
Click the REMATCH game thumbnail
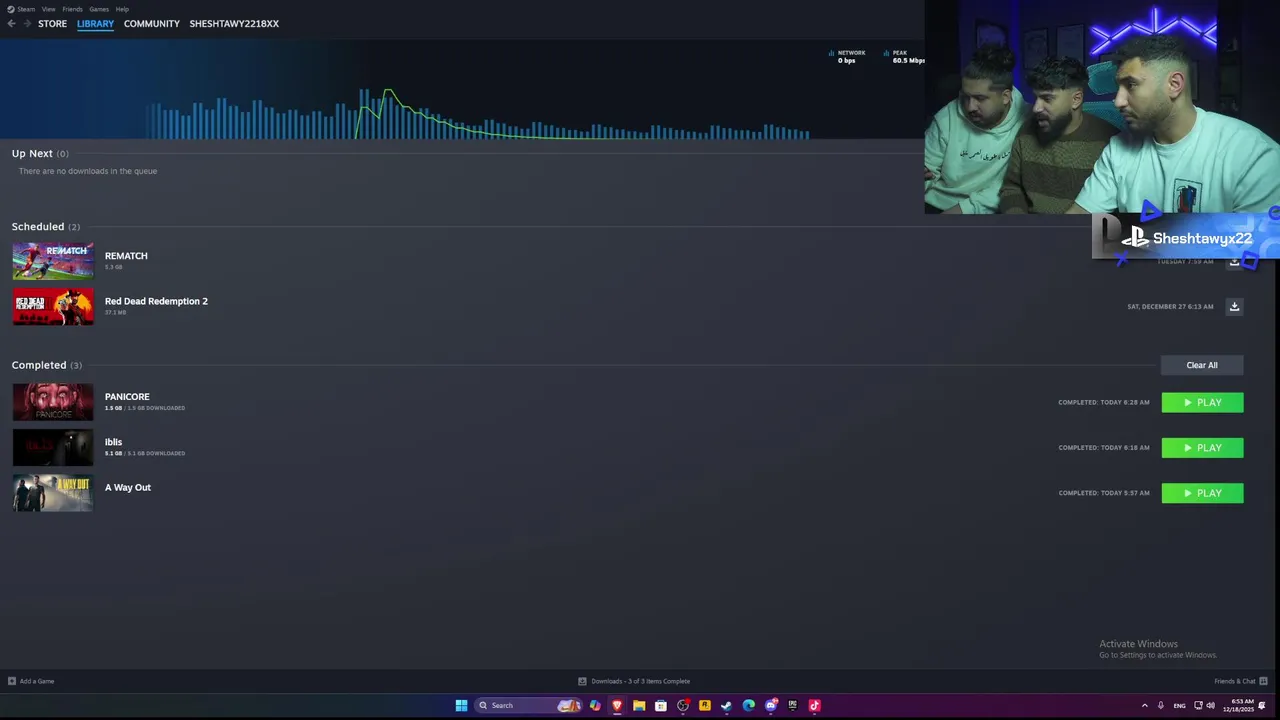tap(53, 261)
